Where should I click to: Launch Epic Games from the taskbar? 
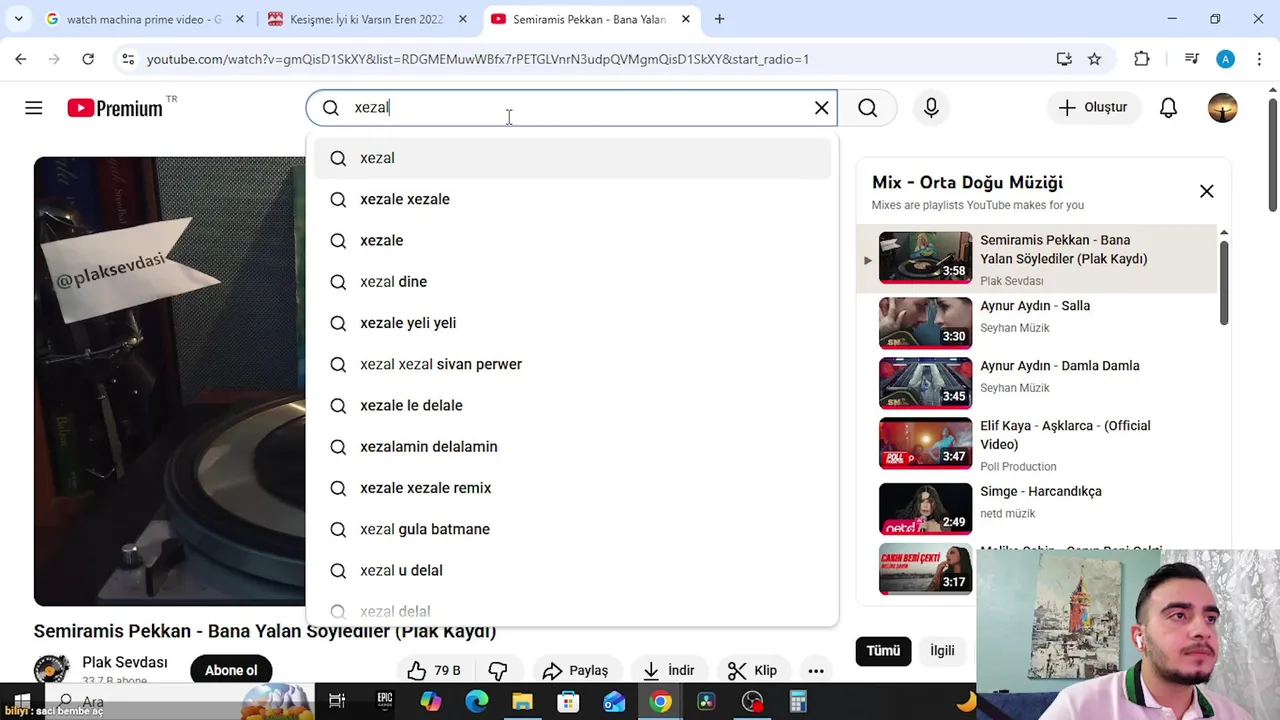coord(385,702)
